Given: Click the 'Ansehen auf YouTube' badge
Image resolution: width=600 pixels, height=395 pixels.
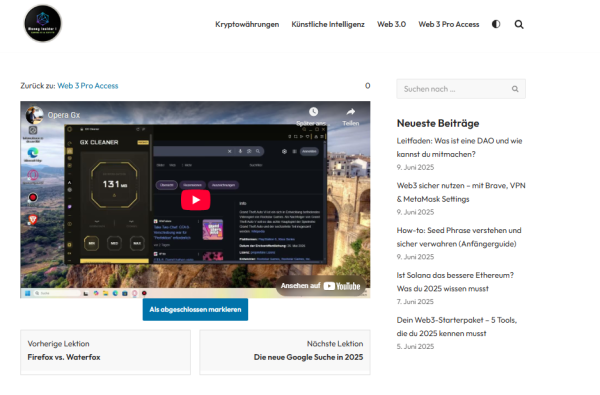Looking at the screenshot, I should 321,286.
